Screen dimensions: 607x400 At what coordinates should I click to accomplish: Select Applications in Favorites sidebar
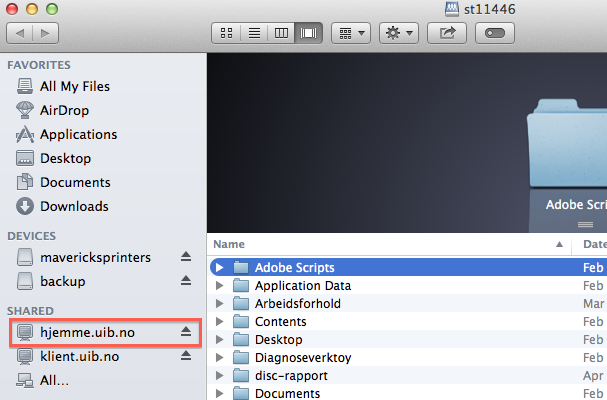[x=78, y=134]
